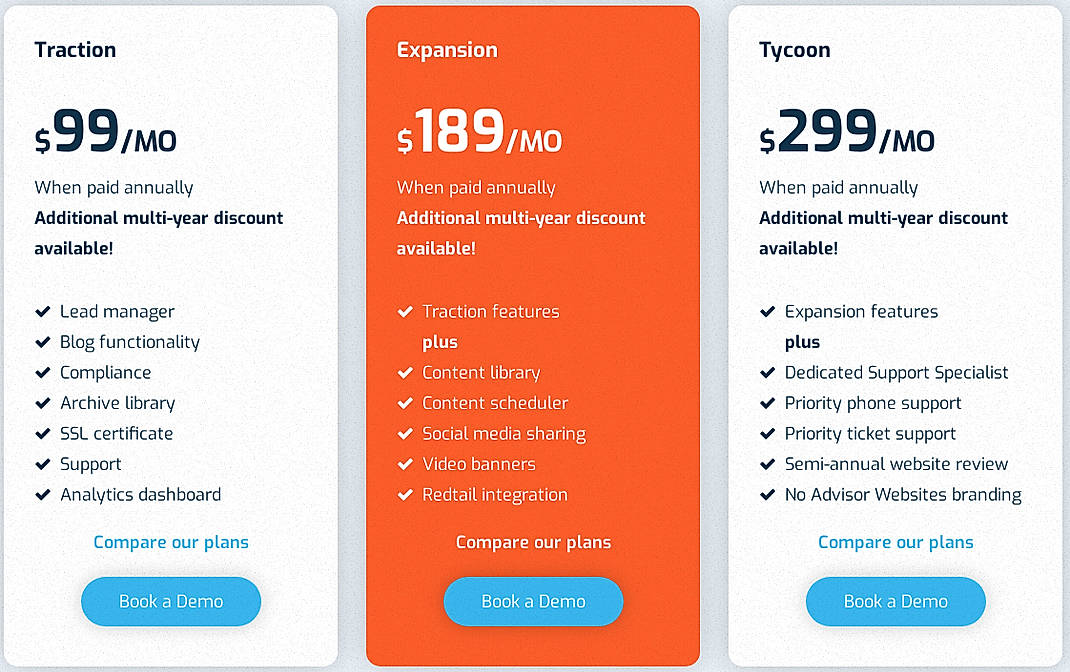Click the checkmark beside Dedicated Support Specialist
The width and height of the screenshot is (1070, 672).
coord(768,372)
